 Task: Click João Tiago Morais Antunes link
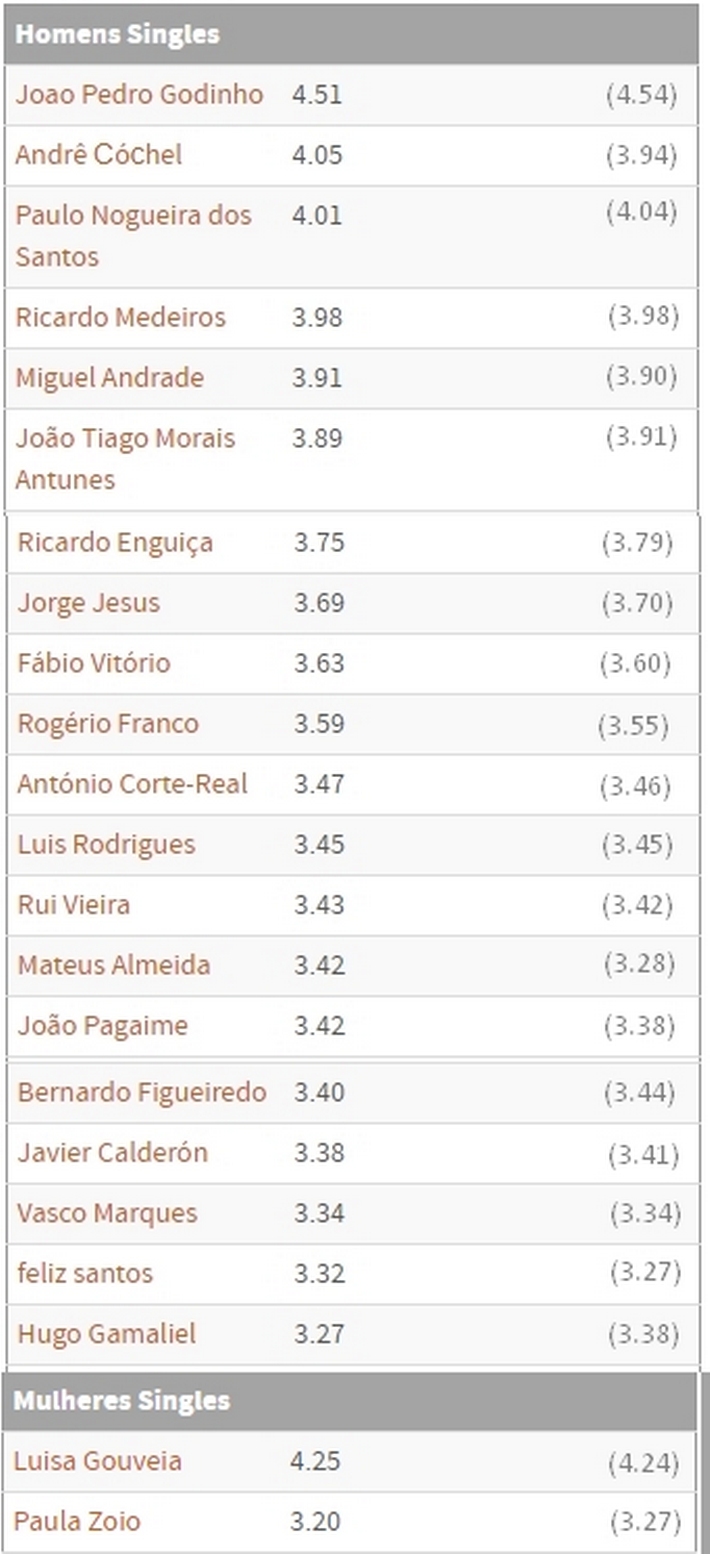click(x=125, y=439)
